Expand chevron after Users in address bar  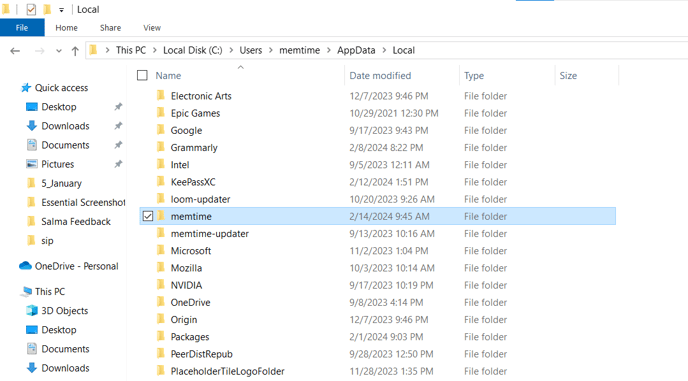(271, 50)
